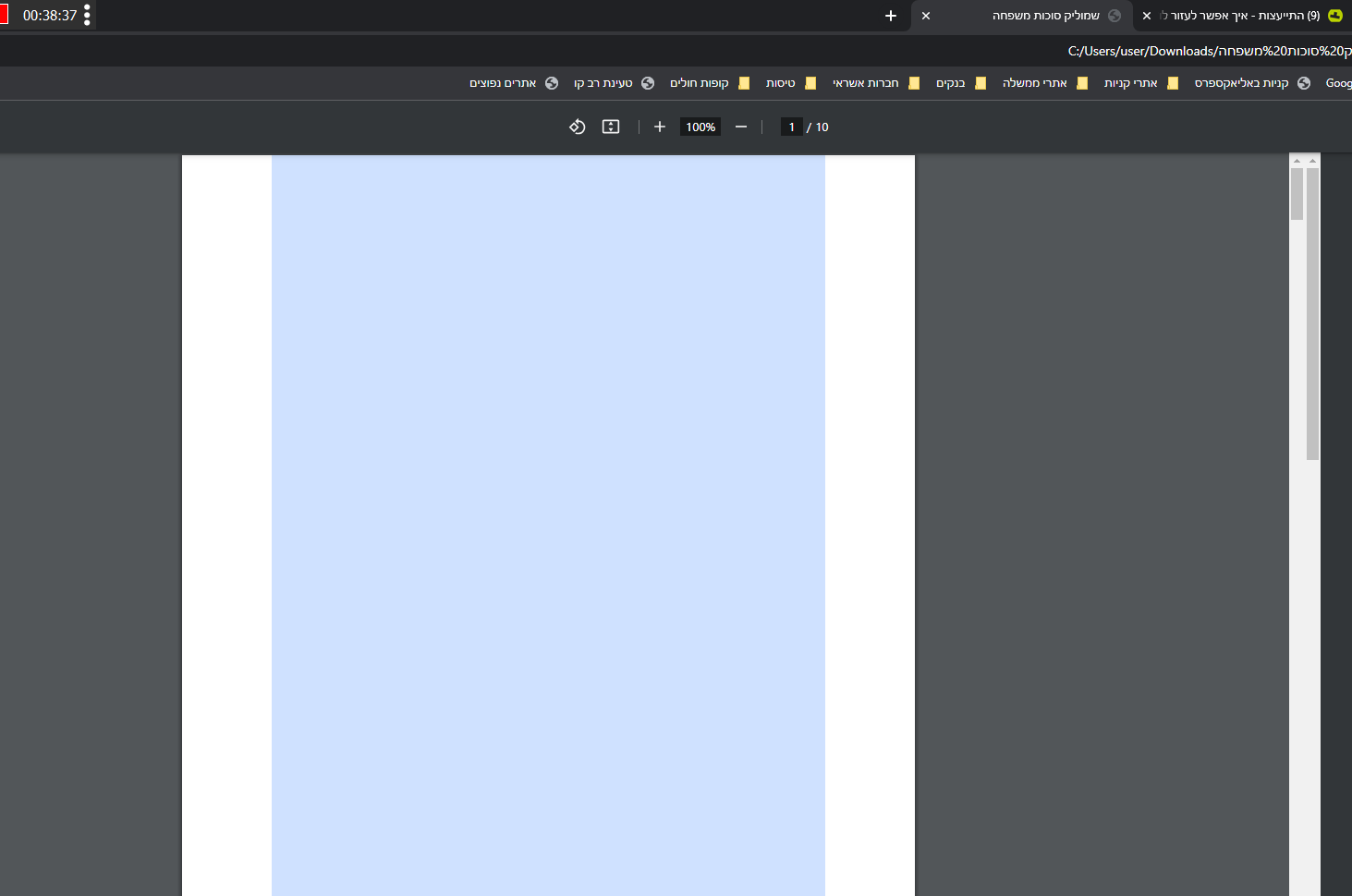The width and height of the screenshot is (1352, 896).
Task: Click the zoom level field showing 100%
Action: click(x=700, y=127)
